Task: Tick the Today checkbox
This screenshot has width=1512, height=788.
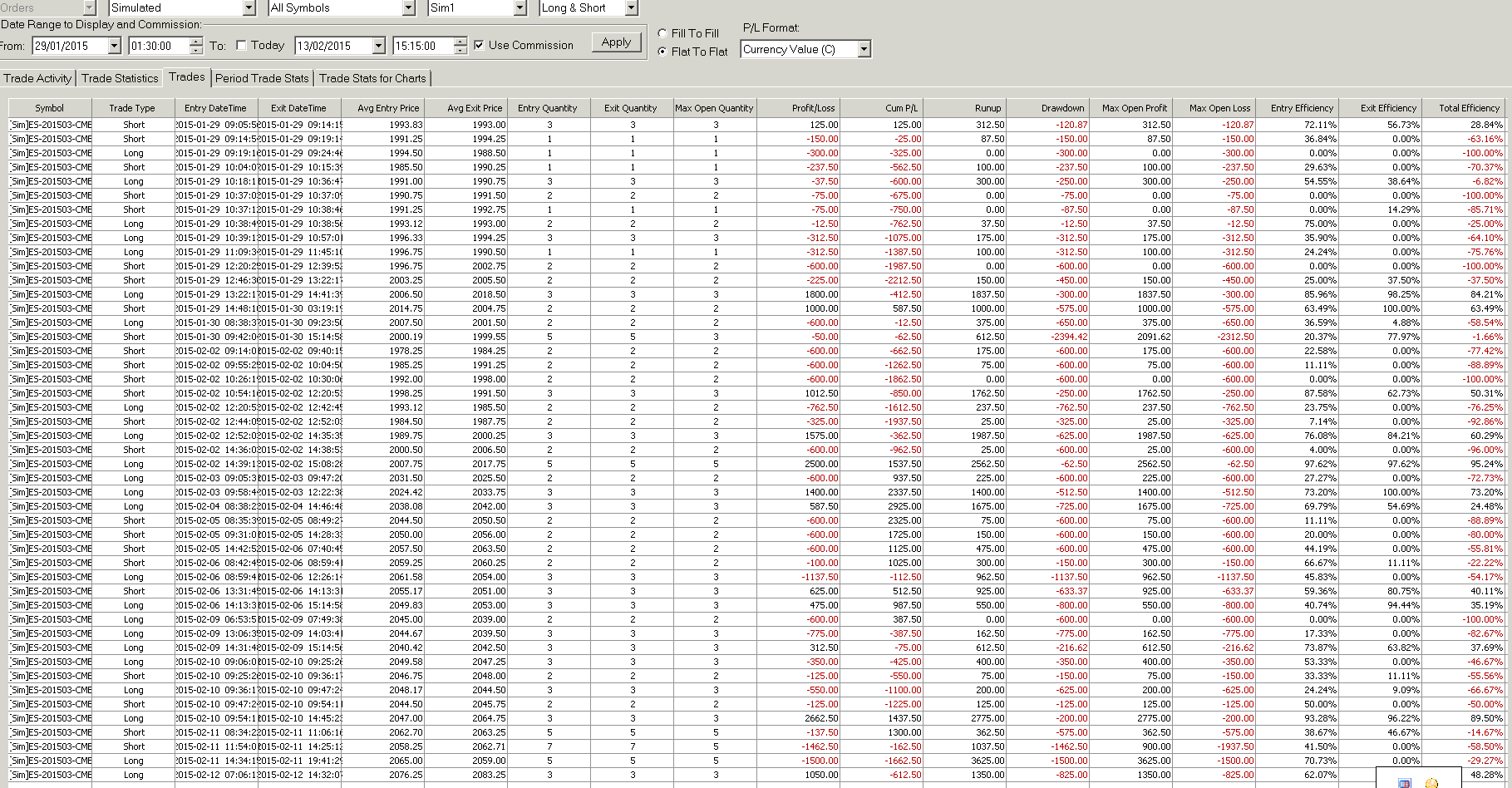Action: pyautogui.click(x=241, y=46)
